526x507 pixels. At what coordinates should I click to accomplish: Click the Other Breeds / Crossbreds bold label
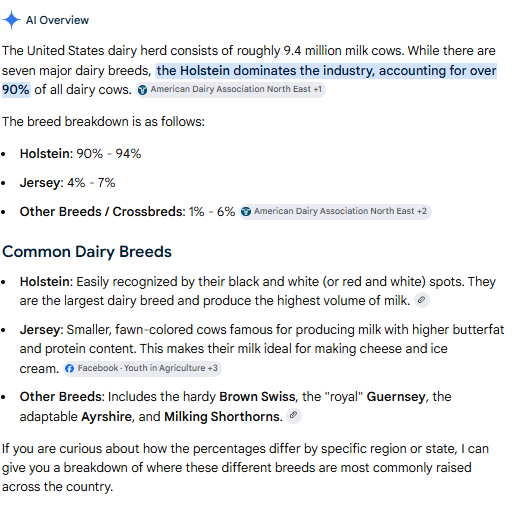[102, 212]
